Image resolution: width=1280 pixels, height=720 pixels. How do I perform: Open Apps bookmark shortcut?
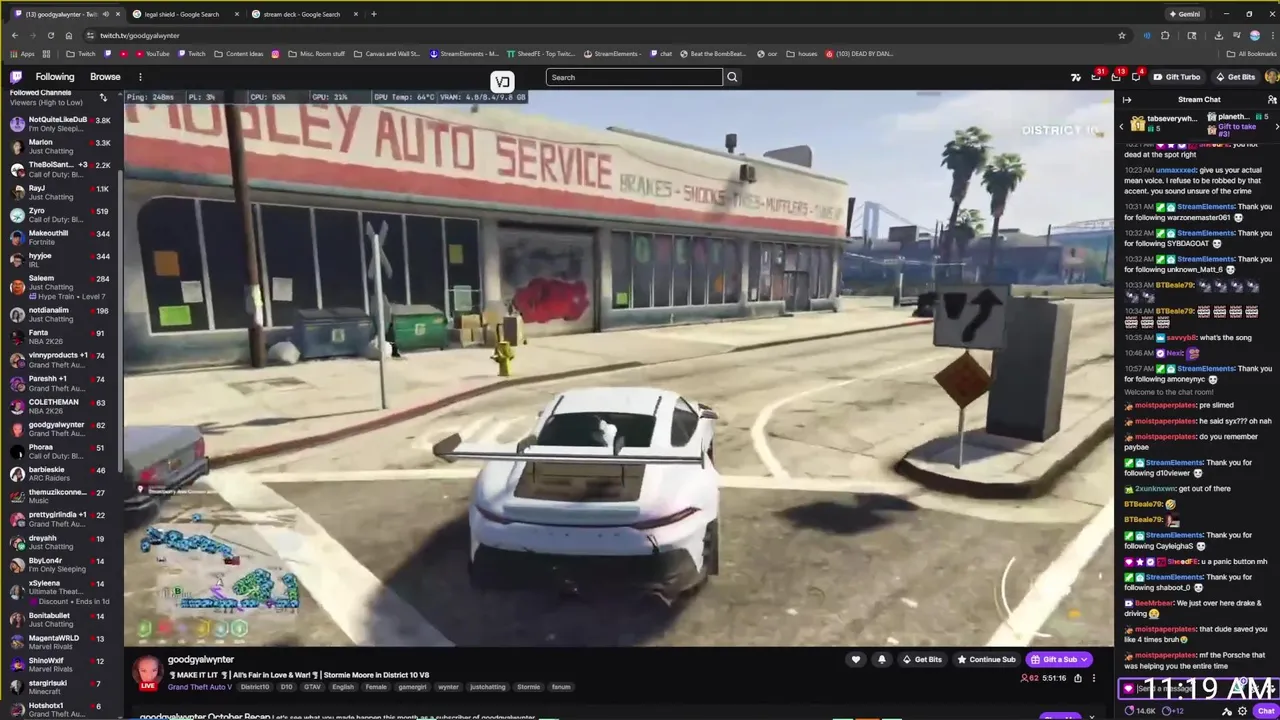click(x=22, y=54)
